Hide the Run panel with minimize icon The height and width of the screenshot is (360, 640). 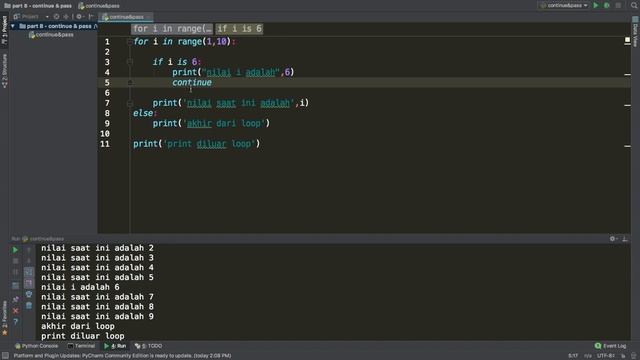point(625,239)
